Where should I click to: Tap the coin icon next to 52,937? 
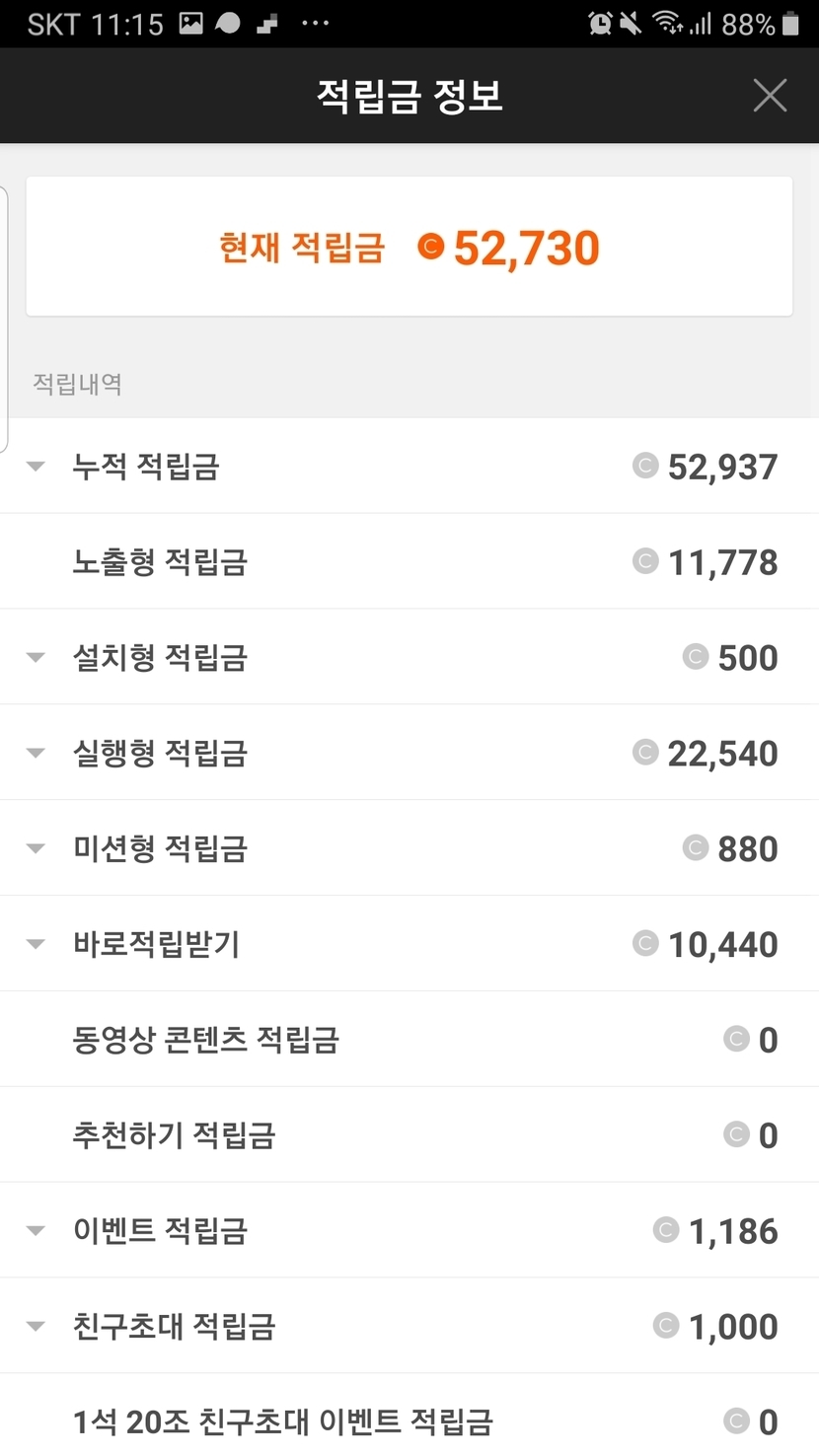[x=645, y=466]
